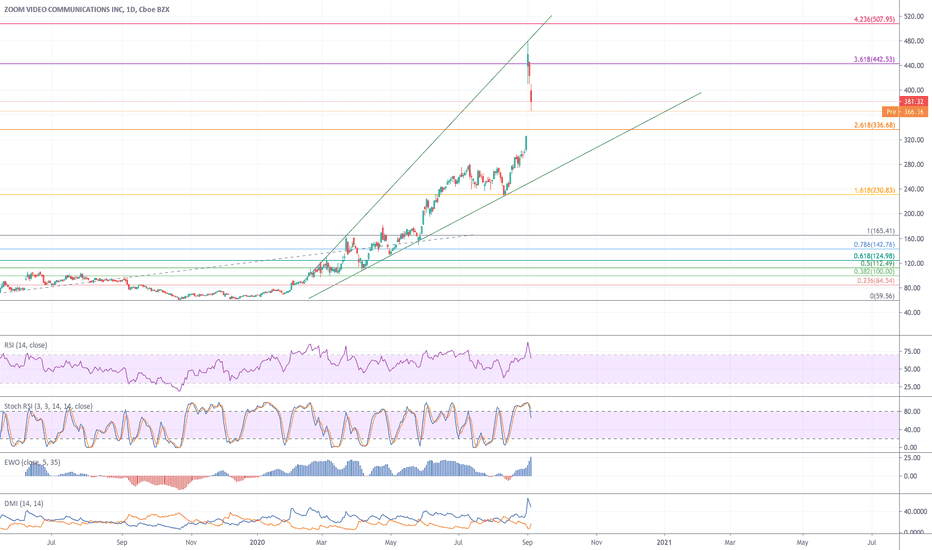Click the 75.00 level on the RSI scale
This screenshot has height=550, width=932.
click(x=912, y=351)
